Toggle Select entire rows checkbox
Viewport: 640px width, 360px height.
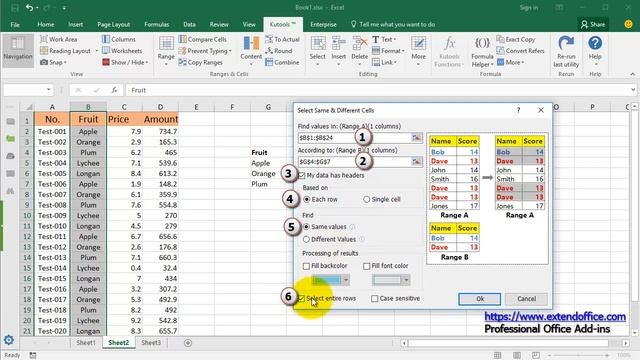point(302,298)
